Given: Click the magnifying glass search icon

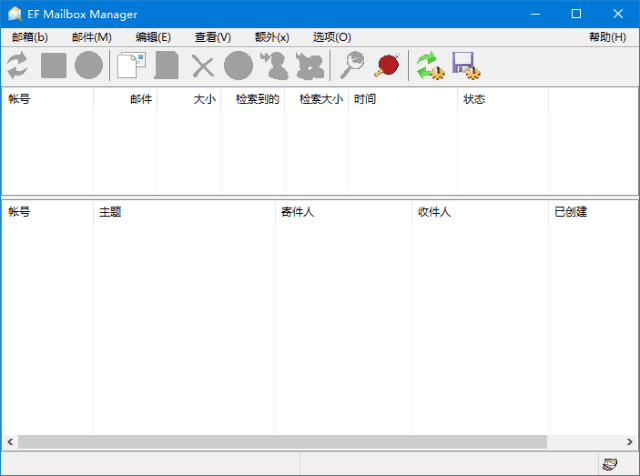Looking at the screenshot, I should pos(352,66).
